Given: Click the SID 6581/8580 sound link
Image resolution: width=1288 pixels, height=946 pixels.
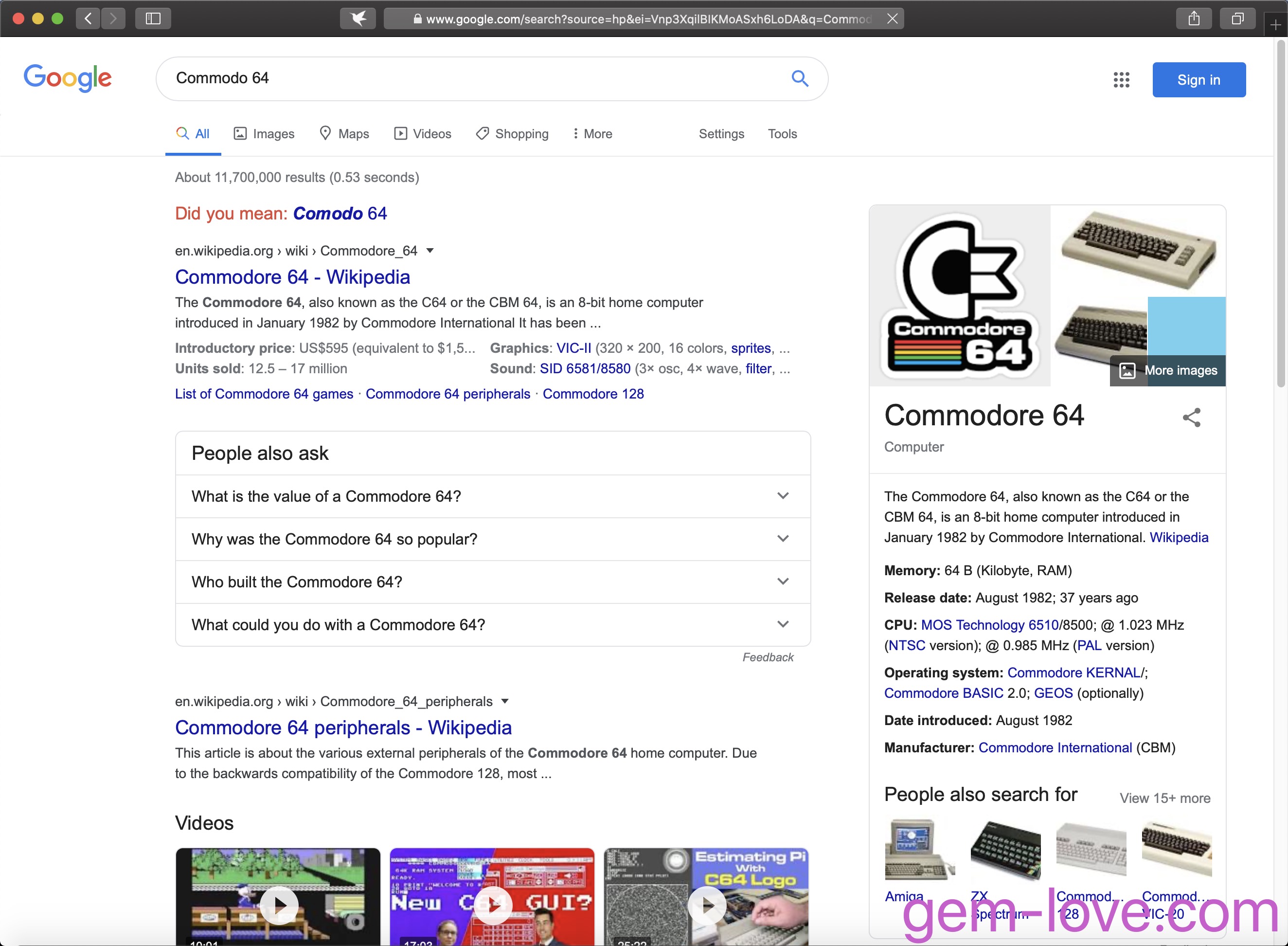Looking at the screenshot, I should click(585, 369).
